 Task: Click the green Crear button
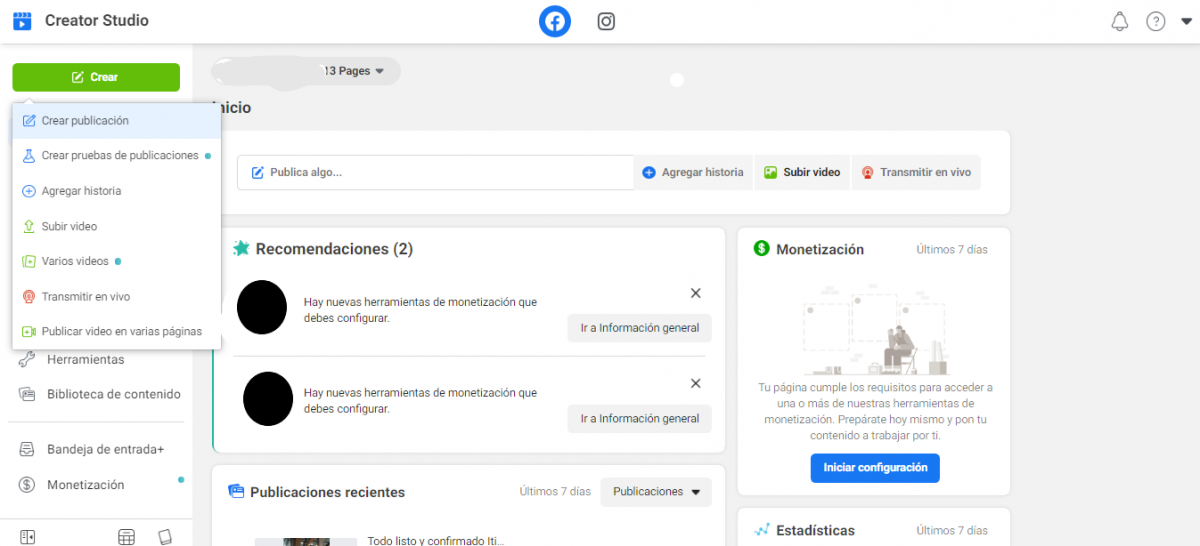tap(96, 77)
